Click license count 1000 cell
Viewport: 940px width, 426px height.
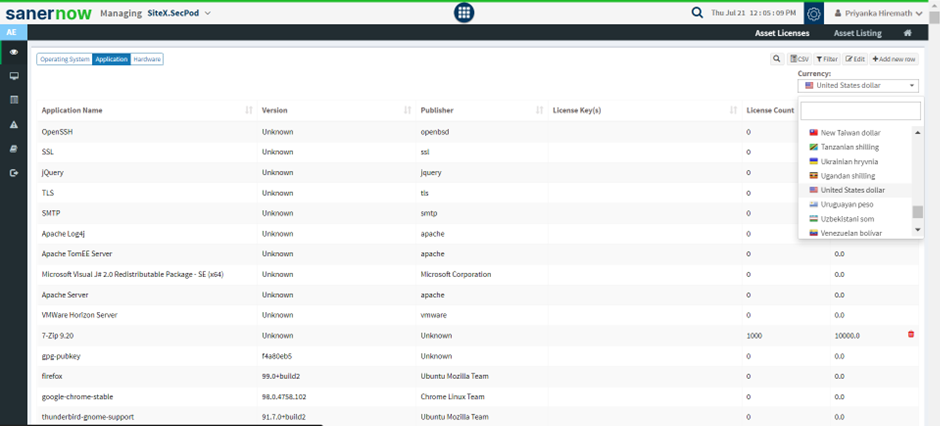[x=754, y=336]
